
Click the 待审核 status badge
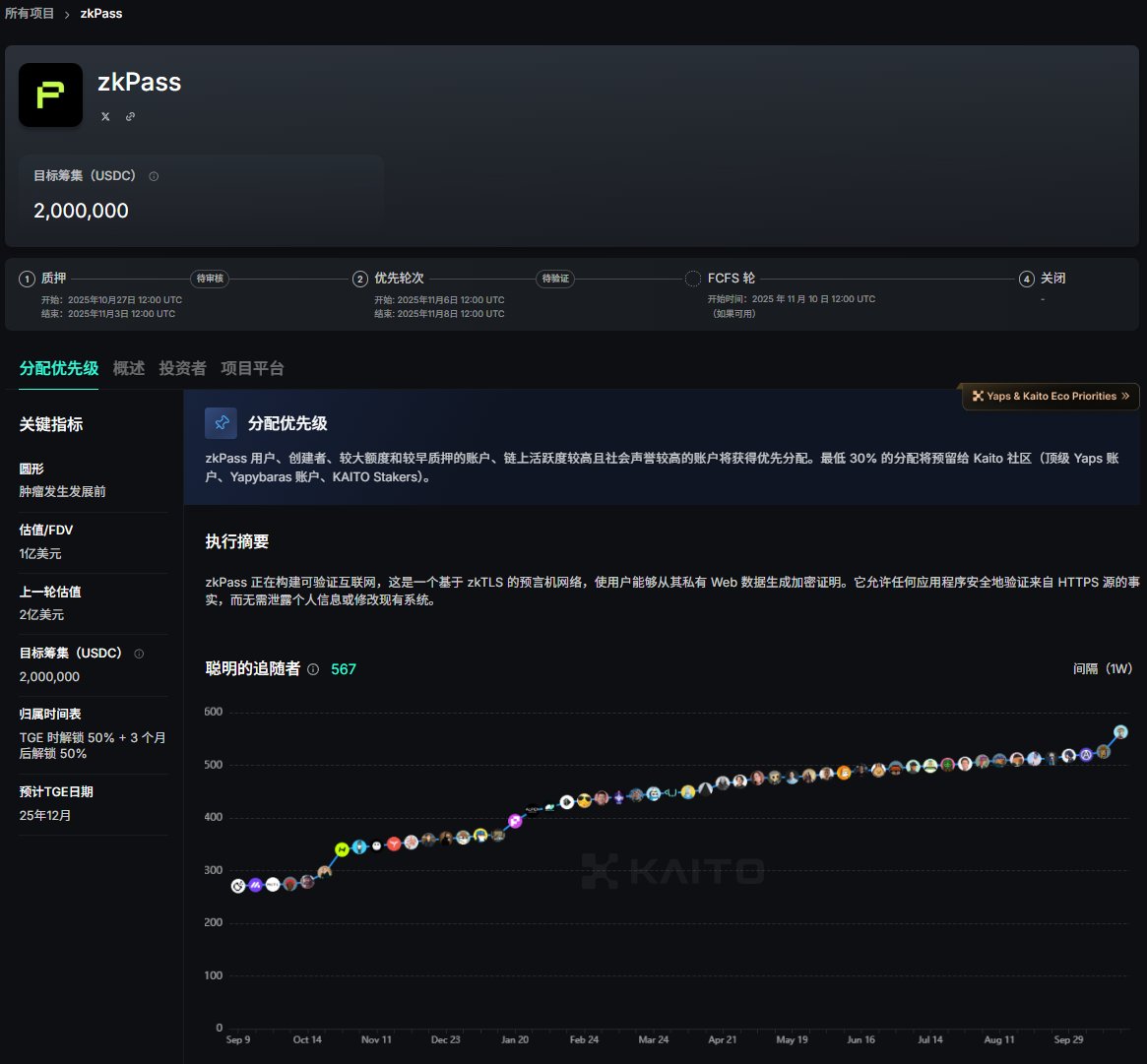pyautogui.click(x=209, y=279)
